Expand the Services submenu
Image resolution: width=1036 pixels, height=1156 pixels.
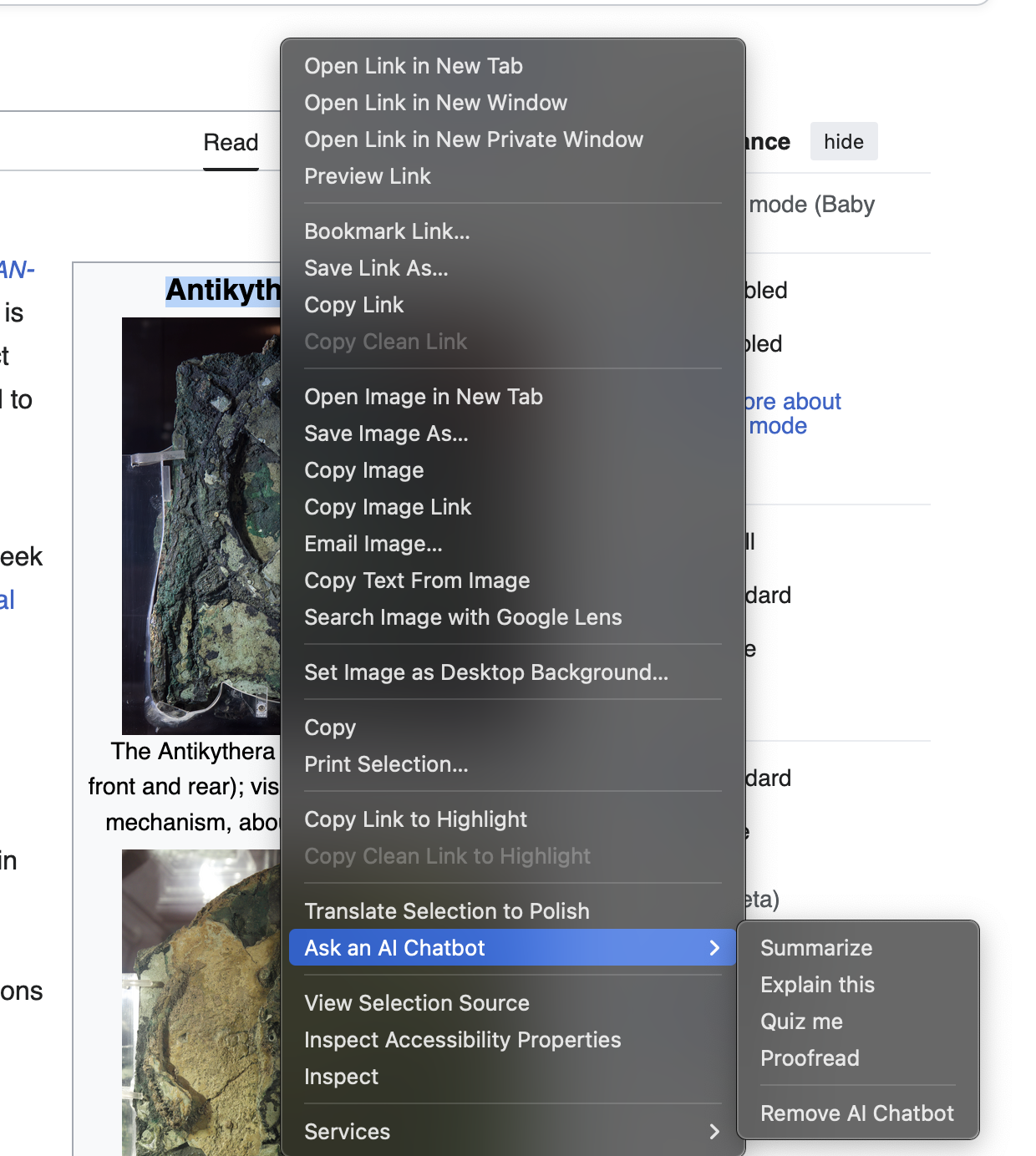pyautogui.click(x=347, y=1132)
